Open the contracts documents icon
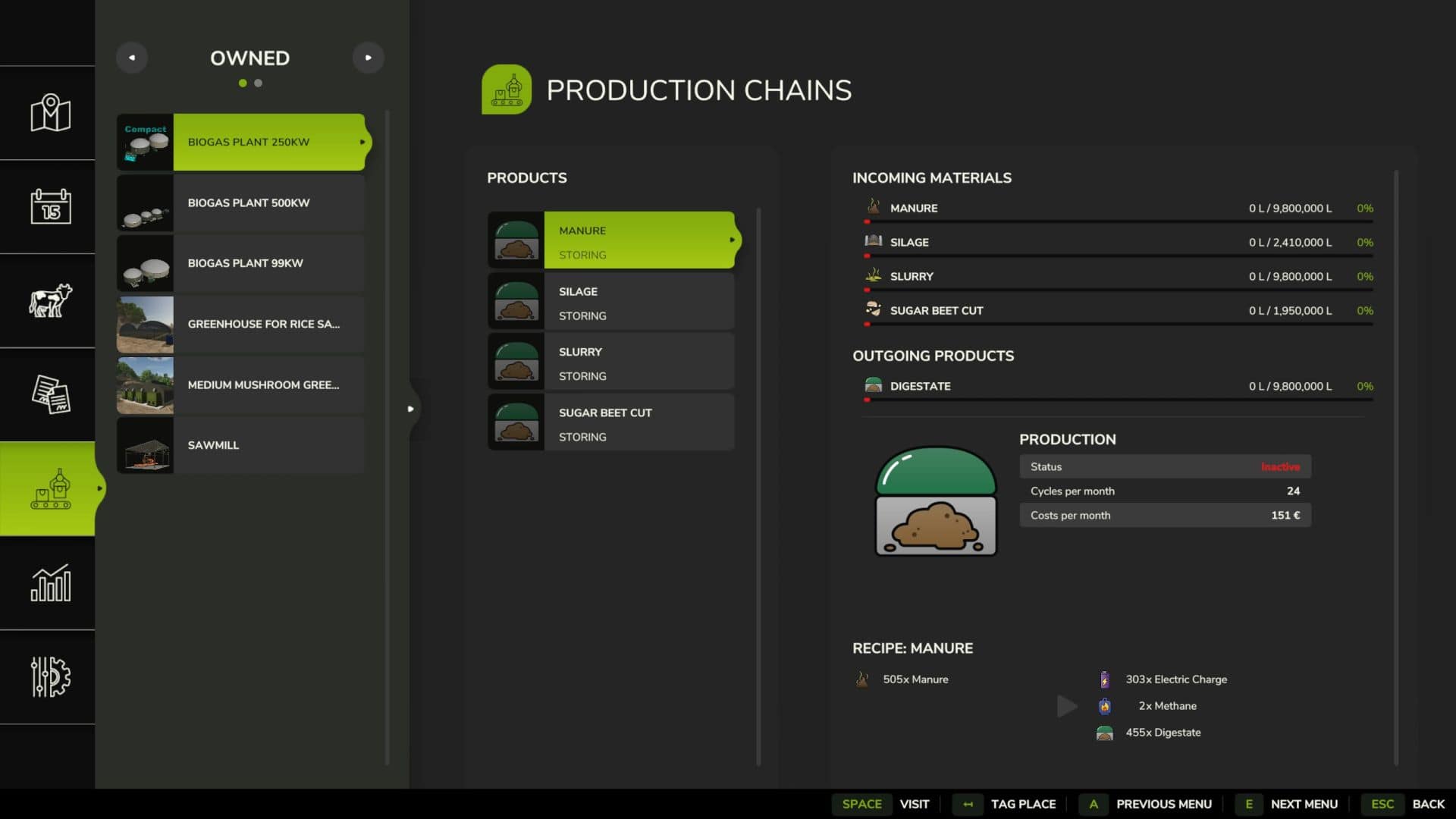Image resolution: width=1456 pixels, height=819 pixels. coord(50,394)
